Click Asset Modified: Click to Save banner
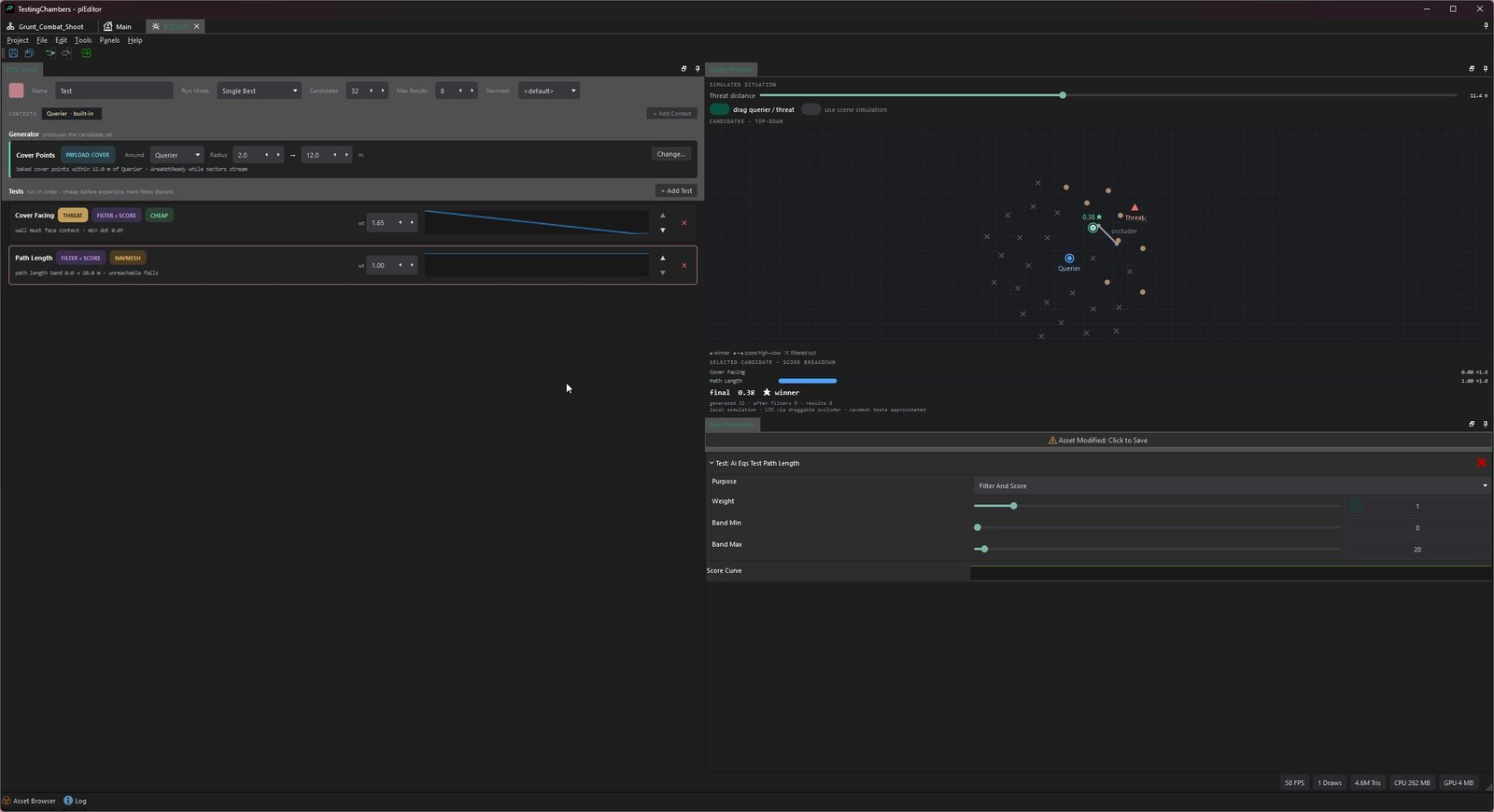The width and height of the screenshot is (1494, 812). pyautogui.click(x=1098, y=441)
